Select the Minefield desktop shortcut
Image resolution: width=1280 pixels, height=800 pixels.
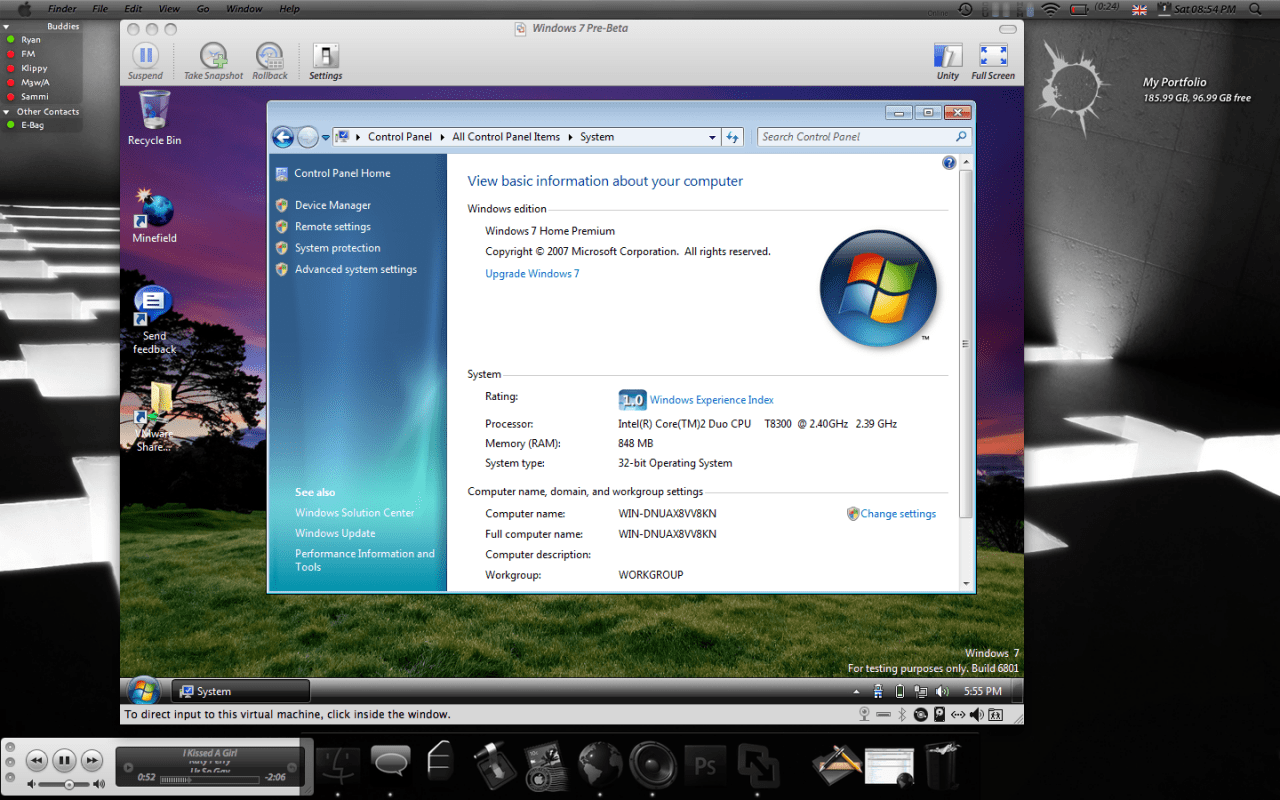tap(154, 216)
